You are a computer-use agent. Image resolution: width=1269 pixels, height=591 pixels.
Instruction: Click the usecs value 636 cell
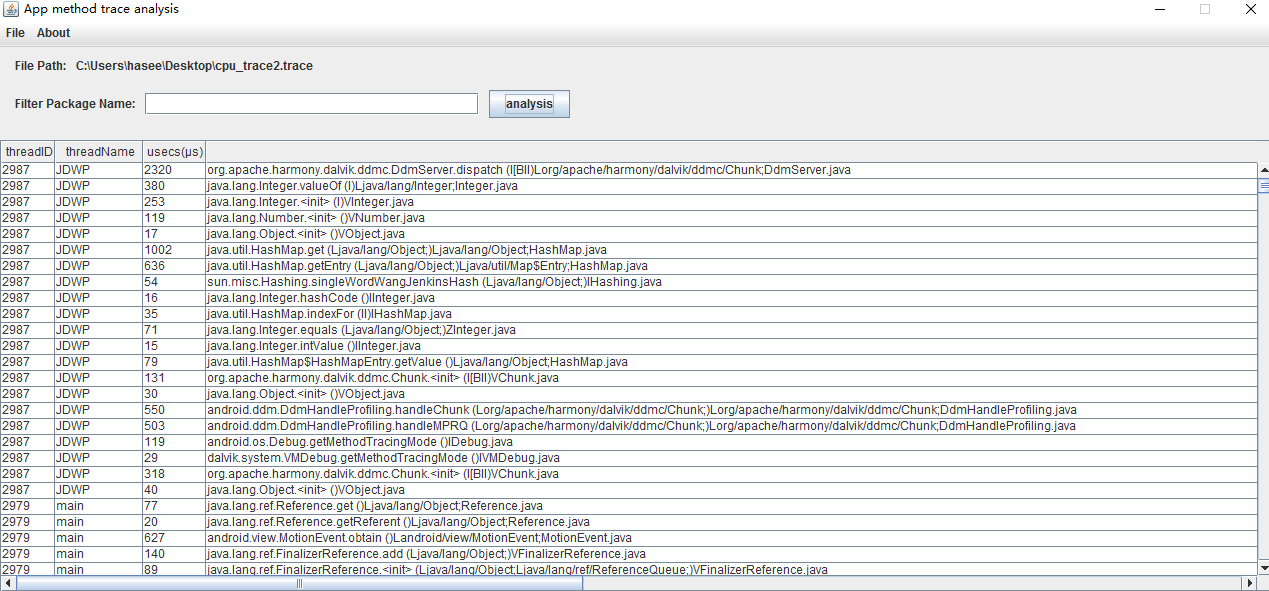pos(174,266)
